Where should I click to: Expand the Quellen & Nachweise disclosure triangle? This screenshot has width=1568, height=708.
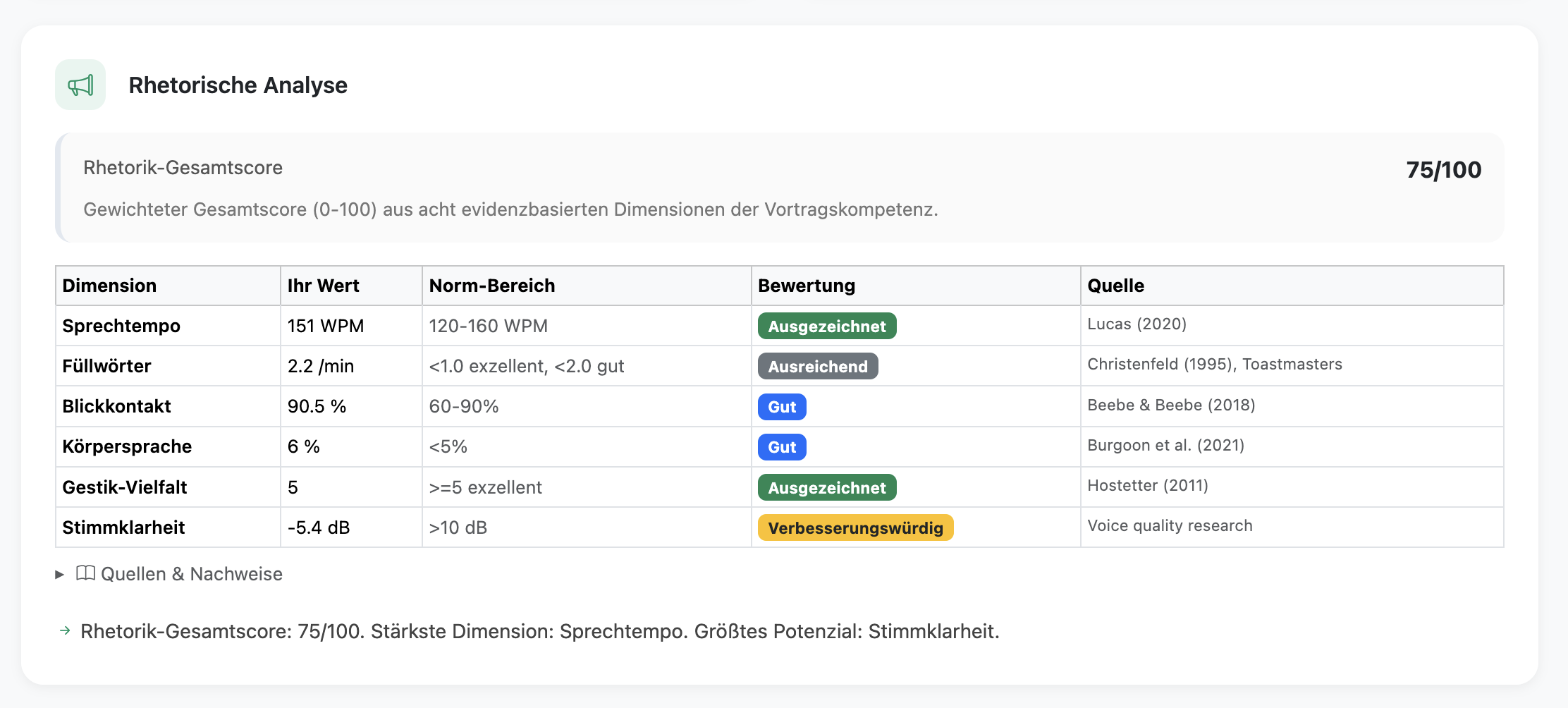[x=60, y=574]
